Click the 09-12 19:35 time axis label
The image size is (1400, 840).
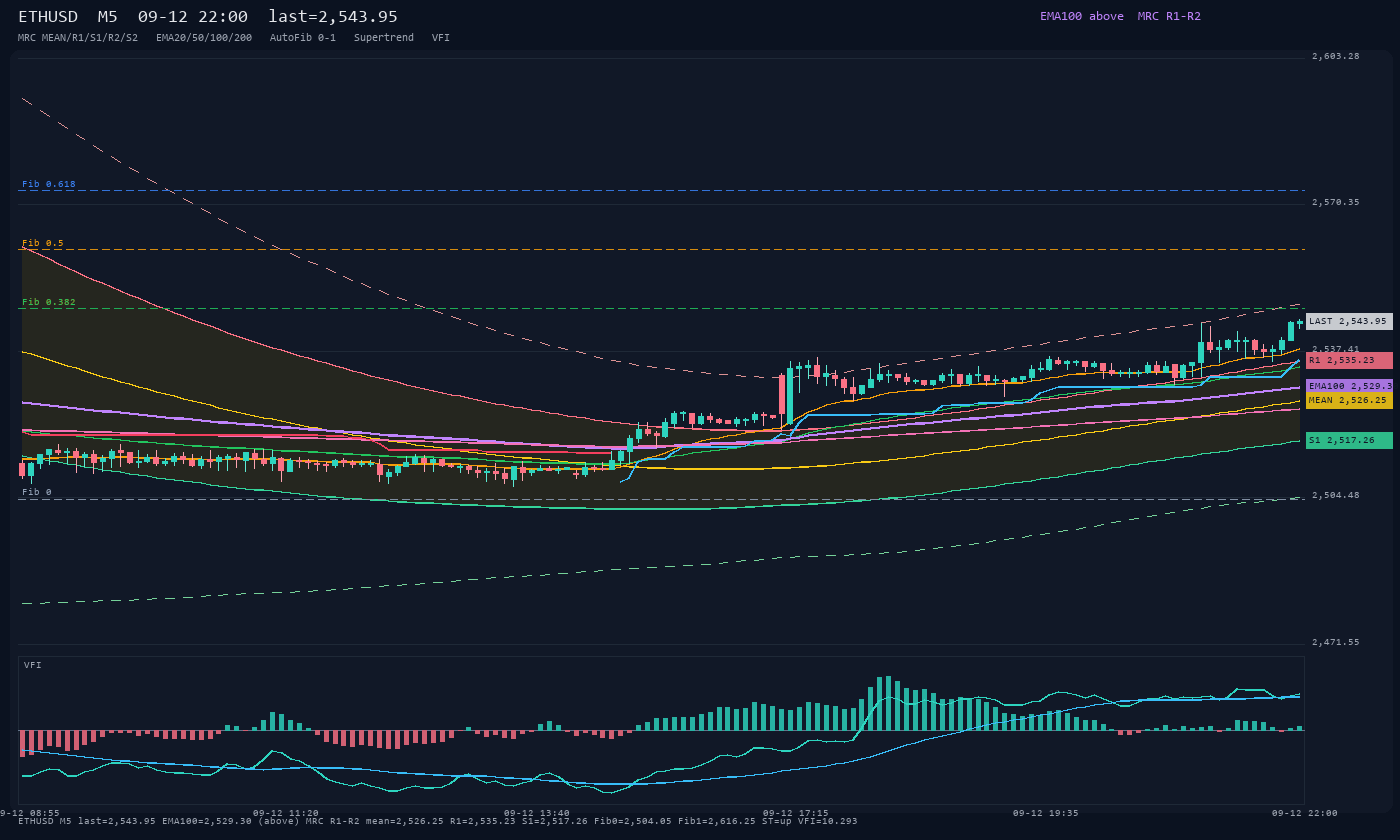point(1046,813)
